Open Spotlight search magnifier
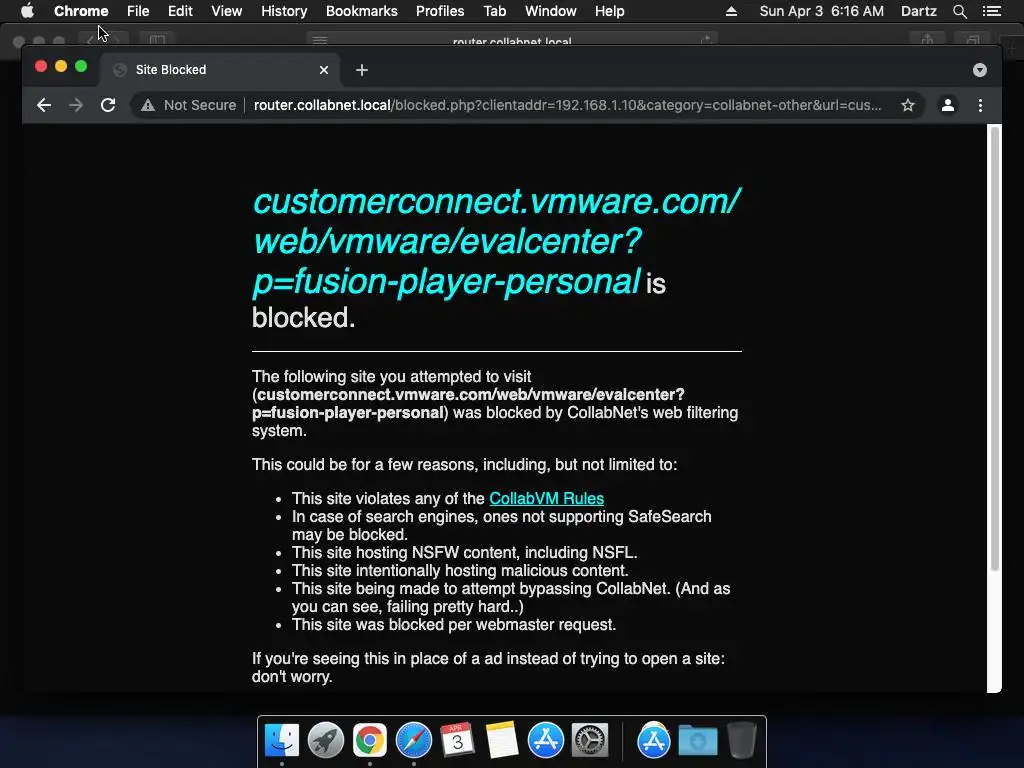The width and height of the screenshot is (1024, 768). coord(959,11)
